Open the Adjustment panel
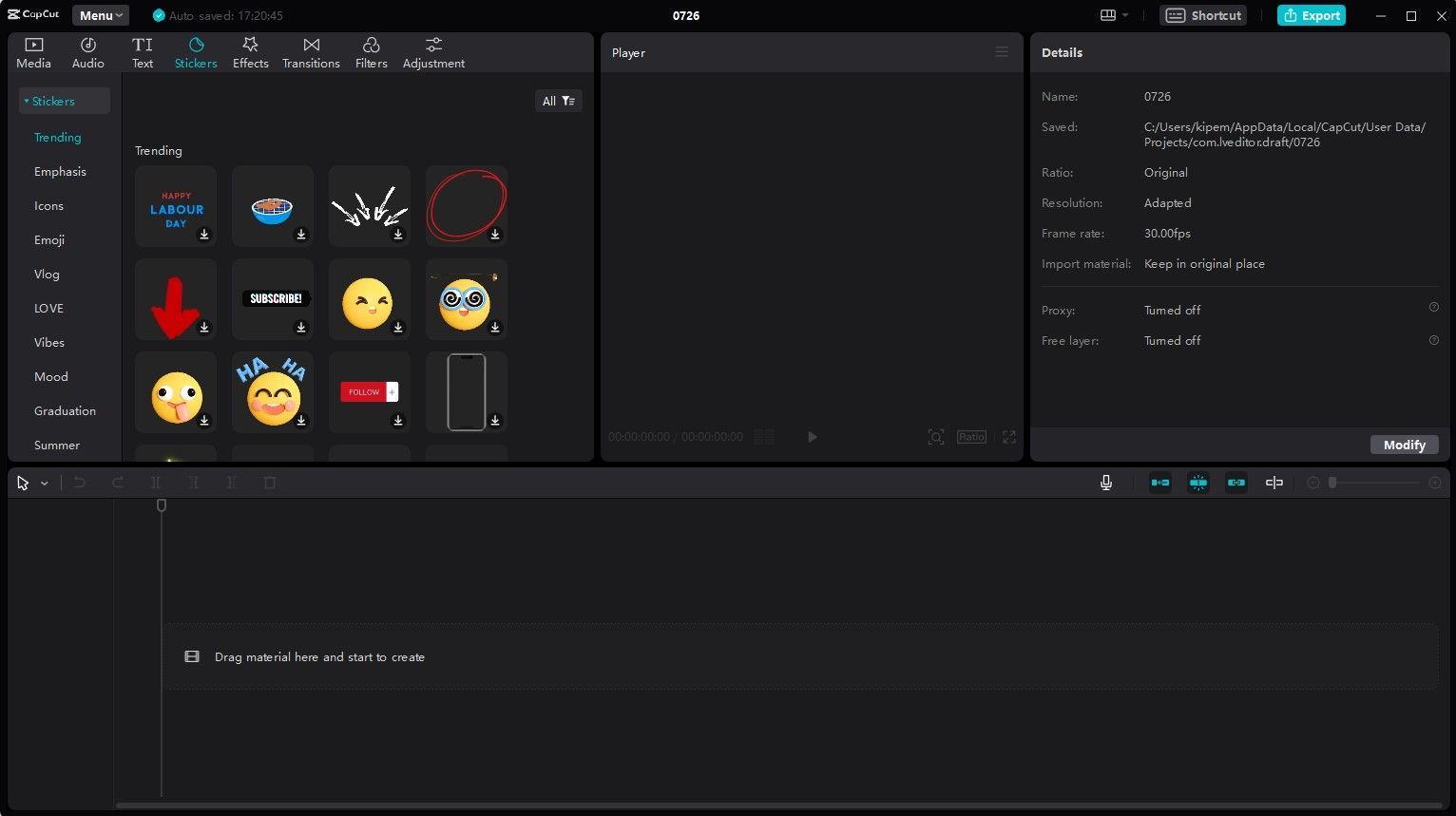 [x=433, y=51]
